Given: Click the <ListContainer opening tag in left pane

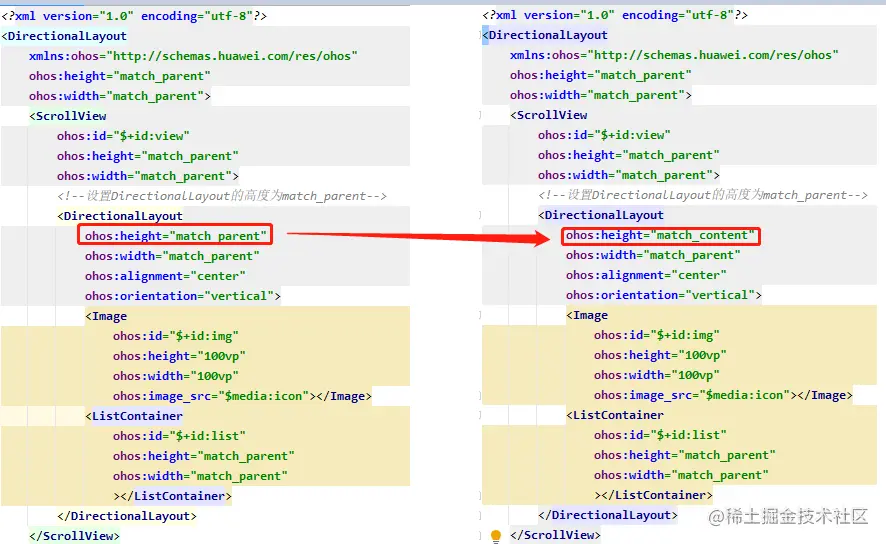Looking at the screenshot, I should (x=134, y=416).
